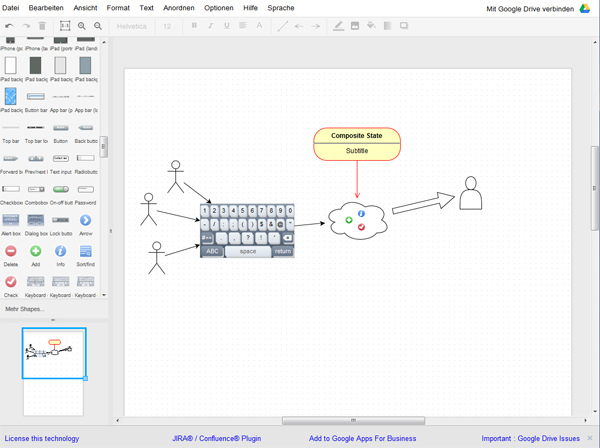Open the Bearbeiten menu
600x448 pixels.
pyautogui.click(x=46, y=8)
